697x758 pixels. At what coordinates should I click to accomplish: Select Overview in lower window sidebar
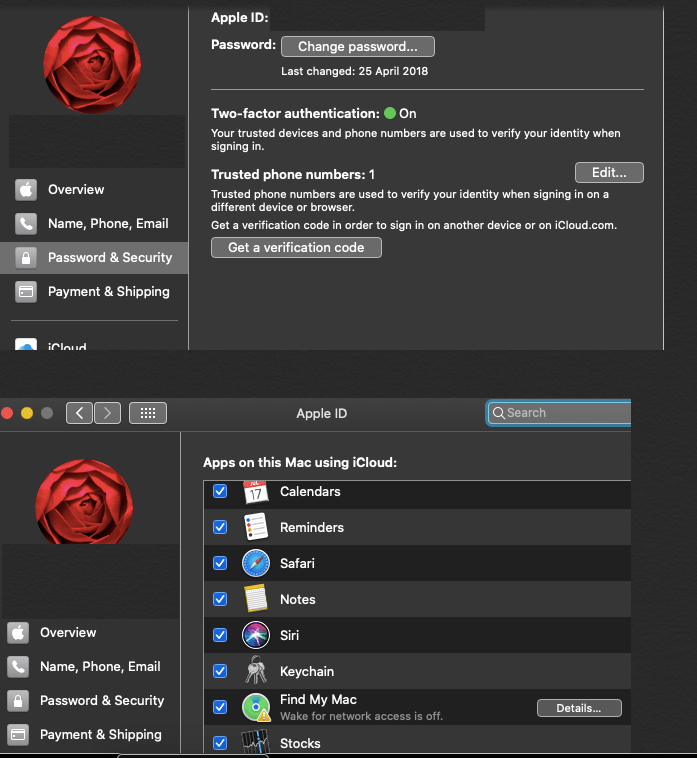click(68, 632)
